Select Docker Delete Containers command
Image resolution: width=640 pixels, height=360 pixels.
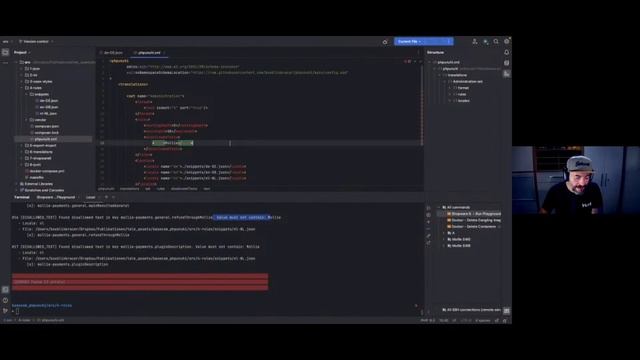[471, 227]
